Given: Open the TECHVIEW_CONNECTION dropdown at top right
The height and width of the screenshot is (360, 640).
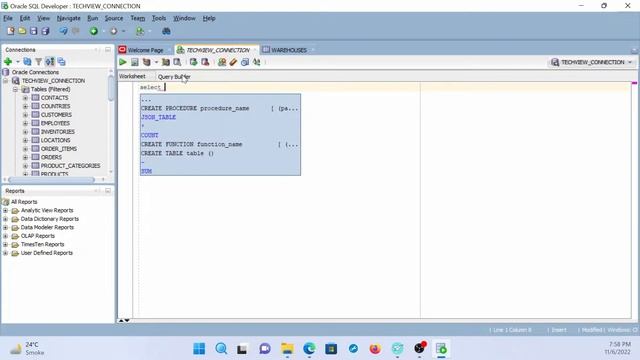Looking at the screenshot, I should pyautogui.click(x=592, y=62).
